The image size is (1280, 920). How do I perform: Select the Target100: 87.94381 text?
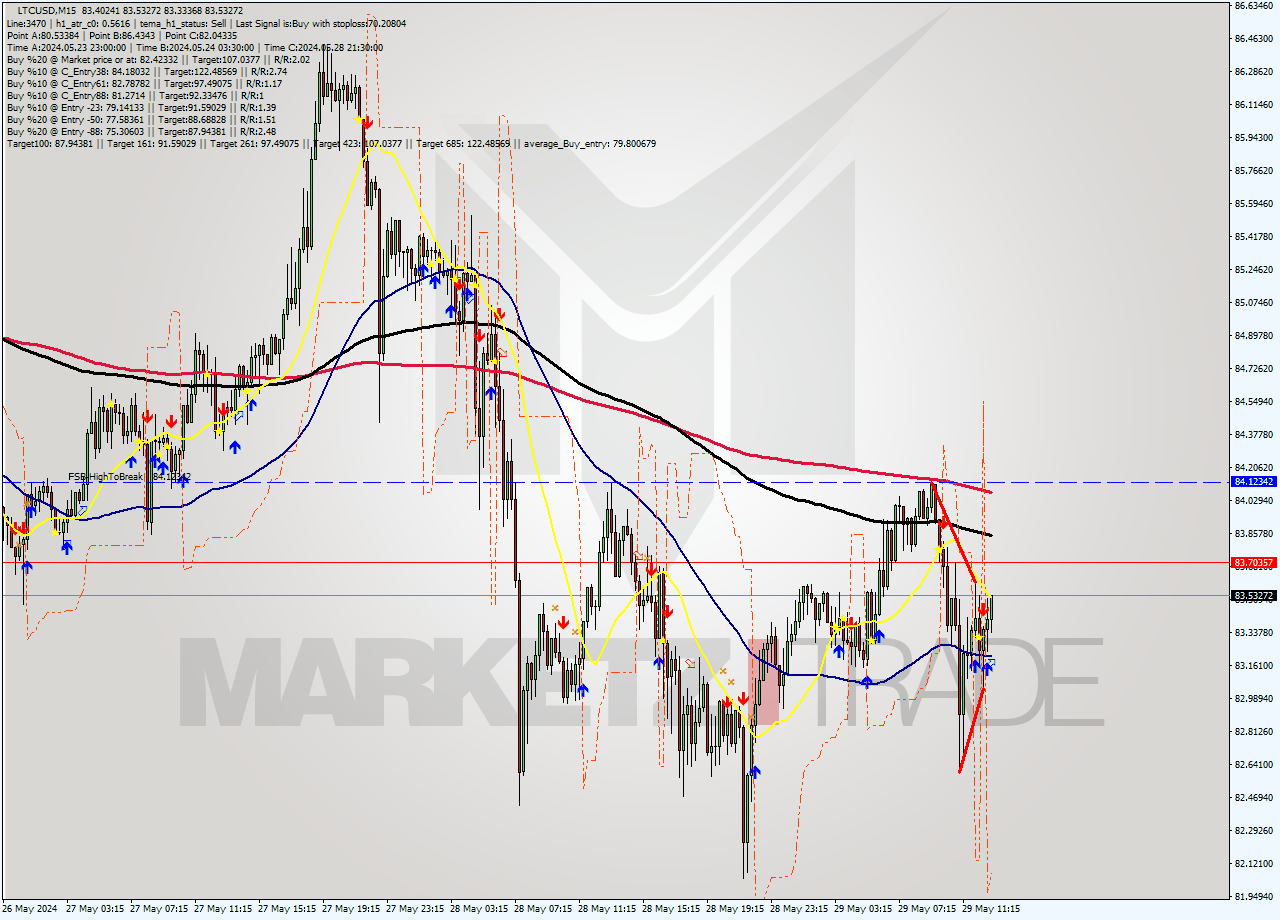click(50, 144)
